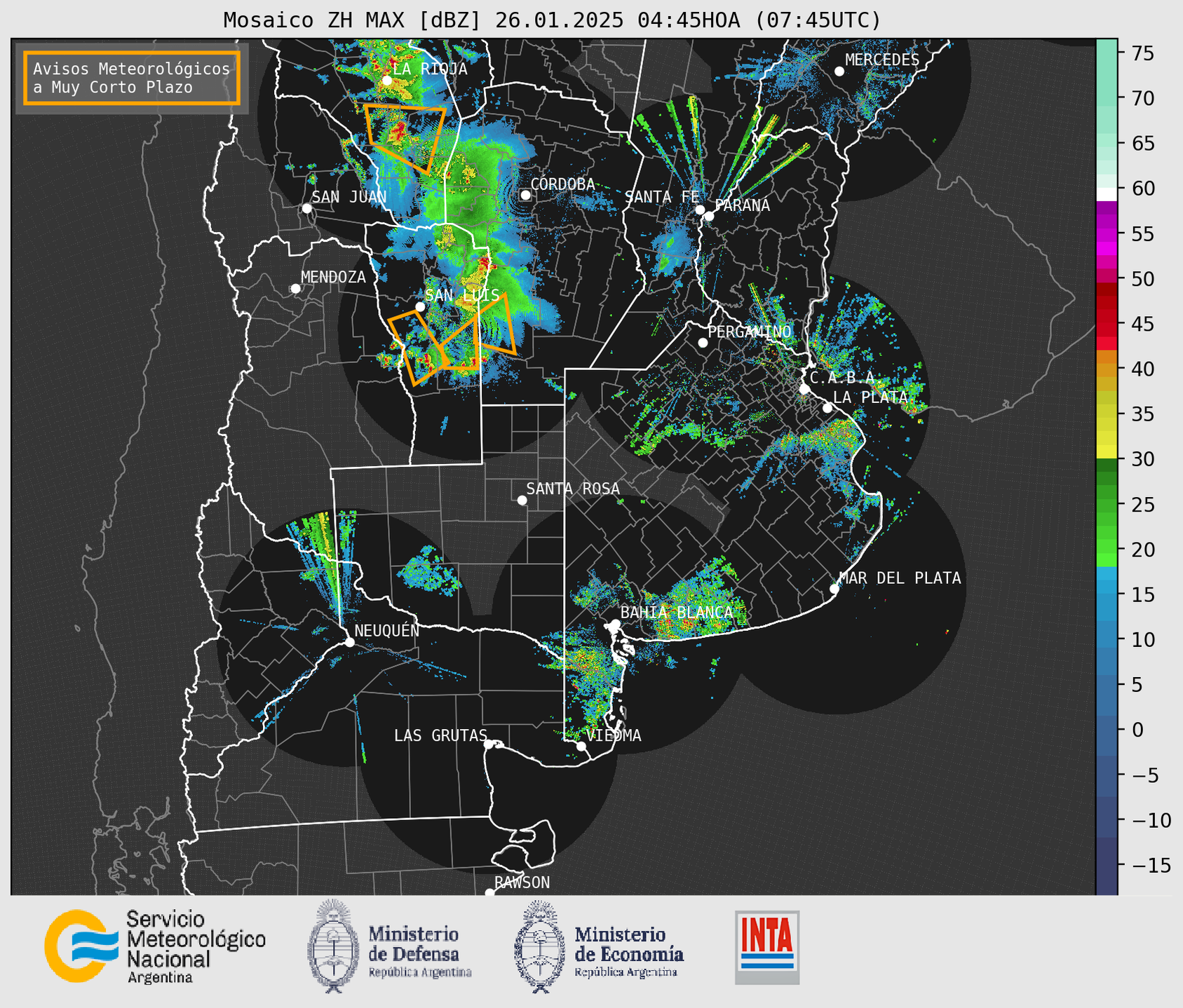Image resolution: width=1183 pixels, height=1008 pixels.
Task: Click the Bahía Blanca city marker dot
Action: tap(615, 624)
